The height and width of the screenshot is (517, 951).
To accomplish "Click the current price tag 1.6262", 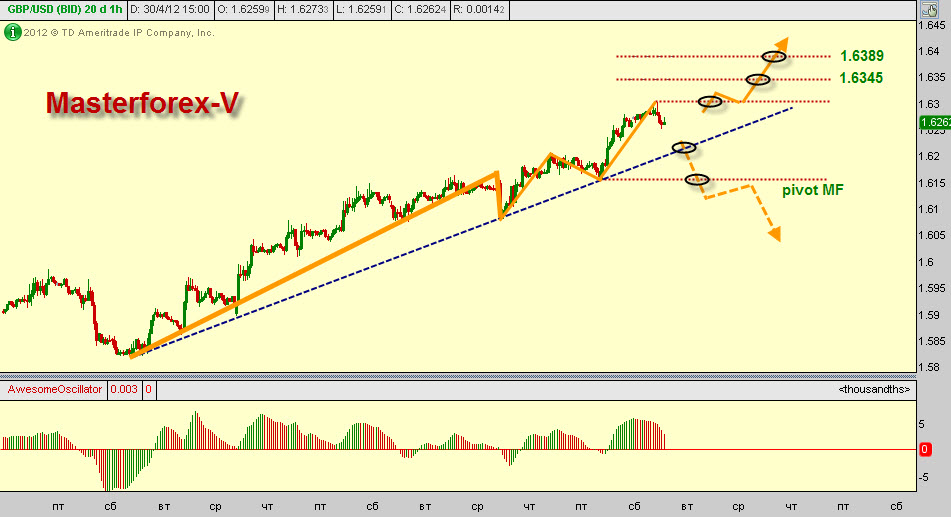I will tap(932, 123).
